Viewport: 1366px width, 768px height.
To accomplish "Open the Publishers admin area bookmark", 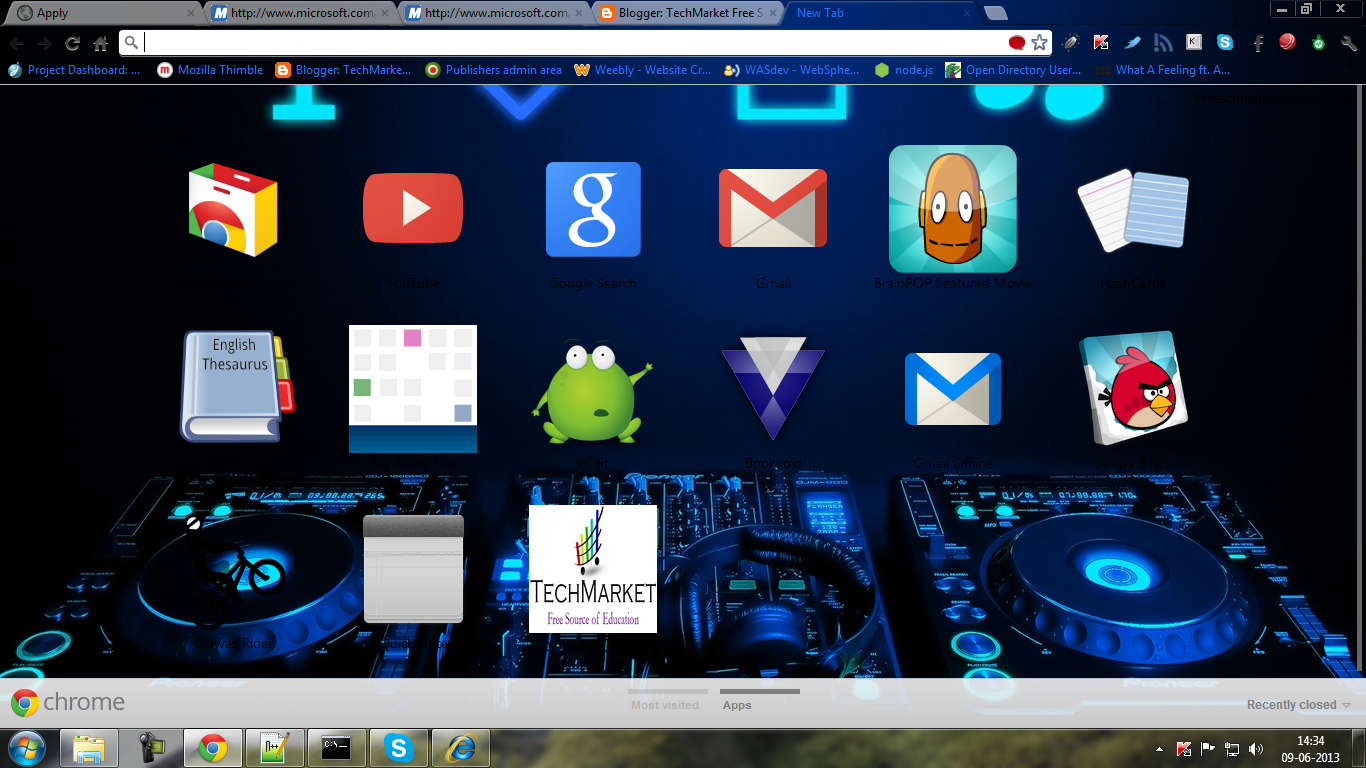I will pyautogui.click(x=493, y=70).
